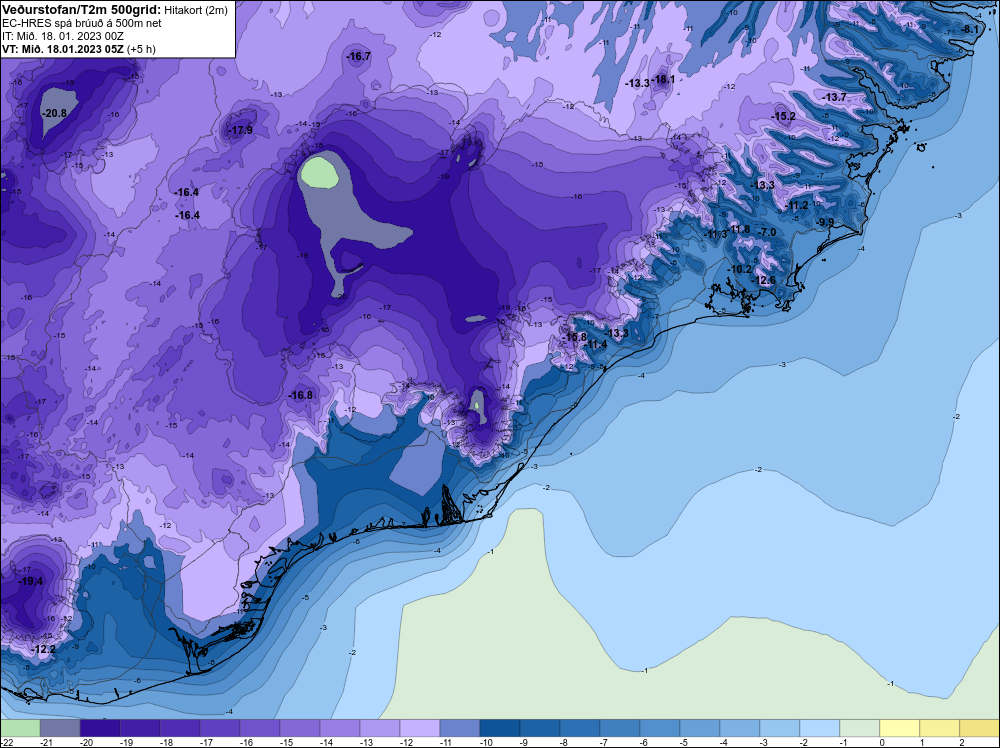Click the -11.8 station temperature value

point(739,230)
